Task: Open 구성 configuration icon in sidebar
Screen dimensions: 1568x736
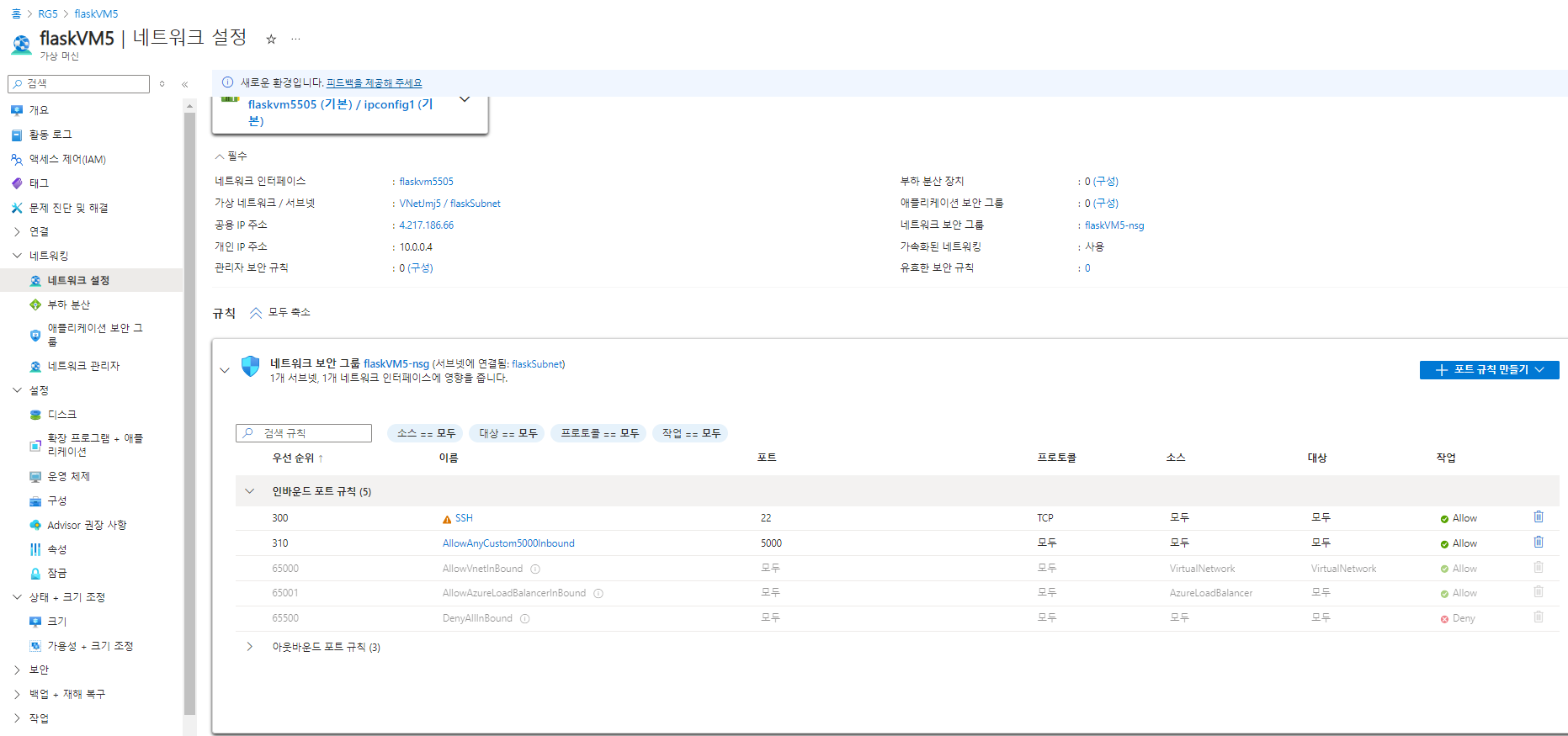Action: coord(35,500)
